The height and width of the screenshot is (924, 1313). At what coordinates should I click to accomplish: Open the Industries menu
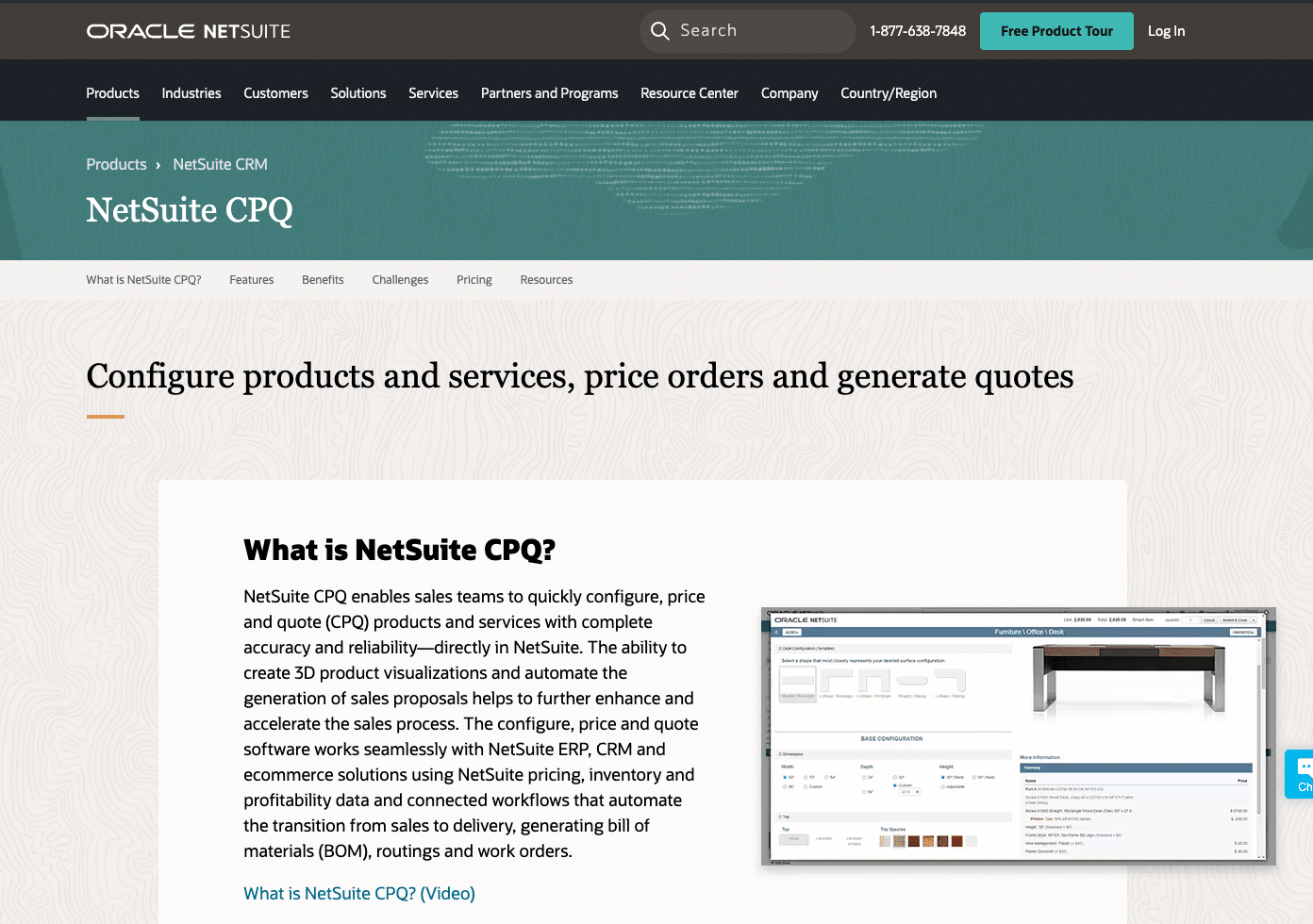[x=191, y=93]
